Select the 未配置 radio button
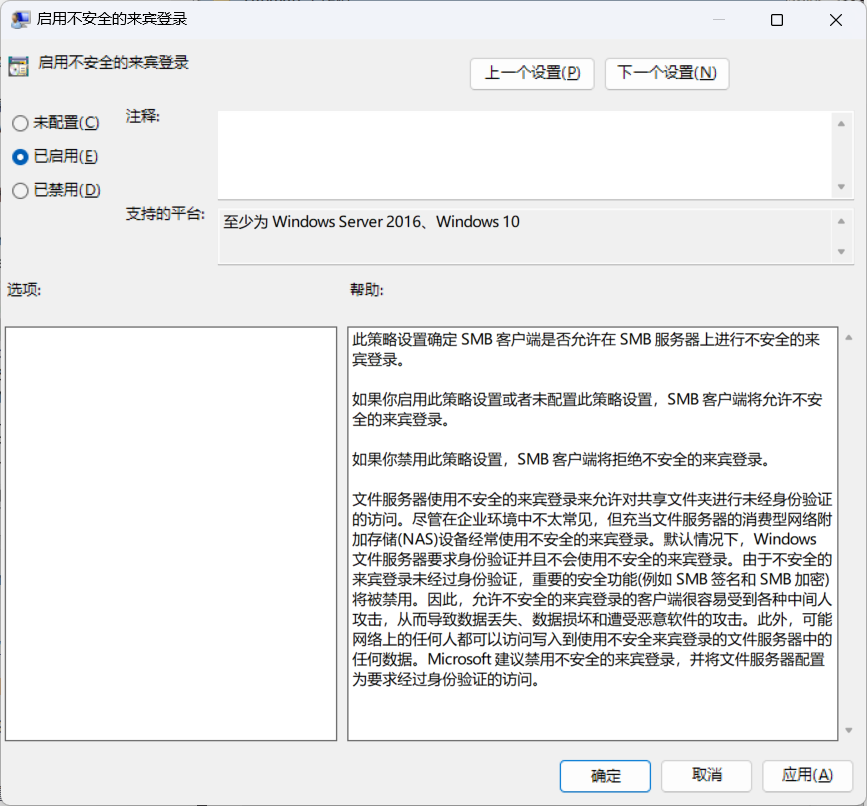Image resolution: width=867 pixels, height=806 pixels. coord(19,123)
